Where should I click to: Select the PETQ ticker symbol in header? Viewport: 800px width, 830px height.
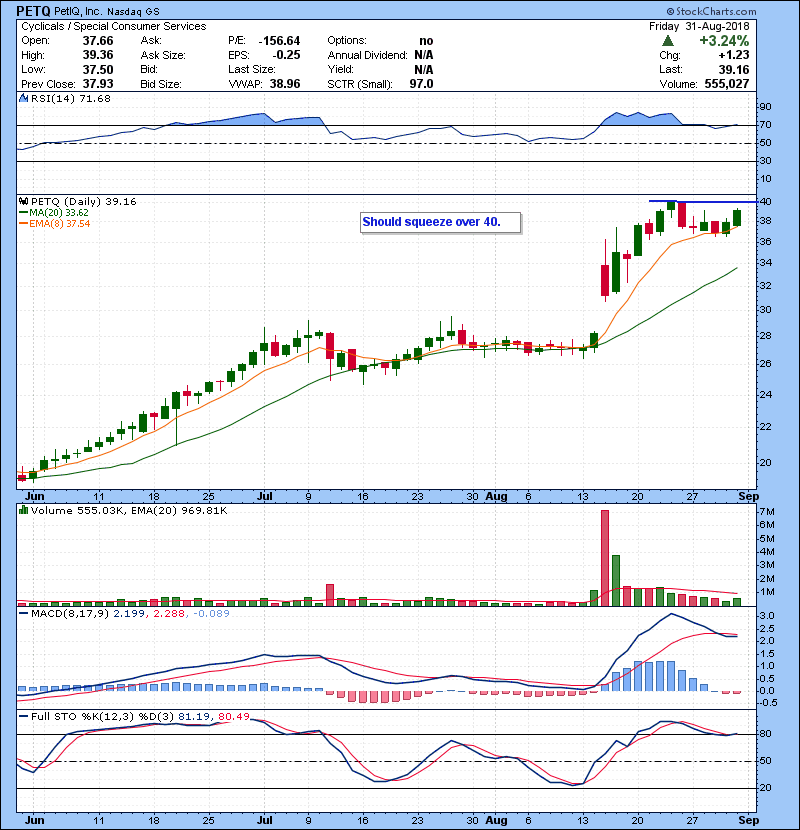click(x=33, y=11)
